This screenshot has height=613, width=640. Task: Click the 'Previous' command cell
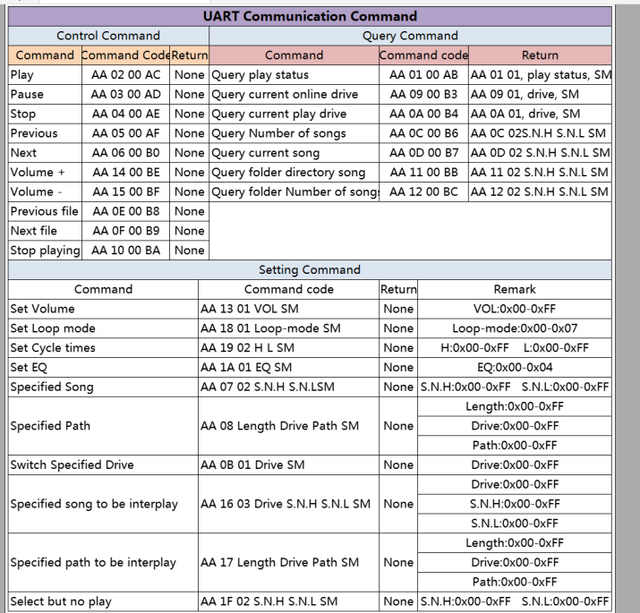[45, 133]
